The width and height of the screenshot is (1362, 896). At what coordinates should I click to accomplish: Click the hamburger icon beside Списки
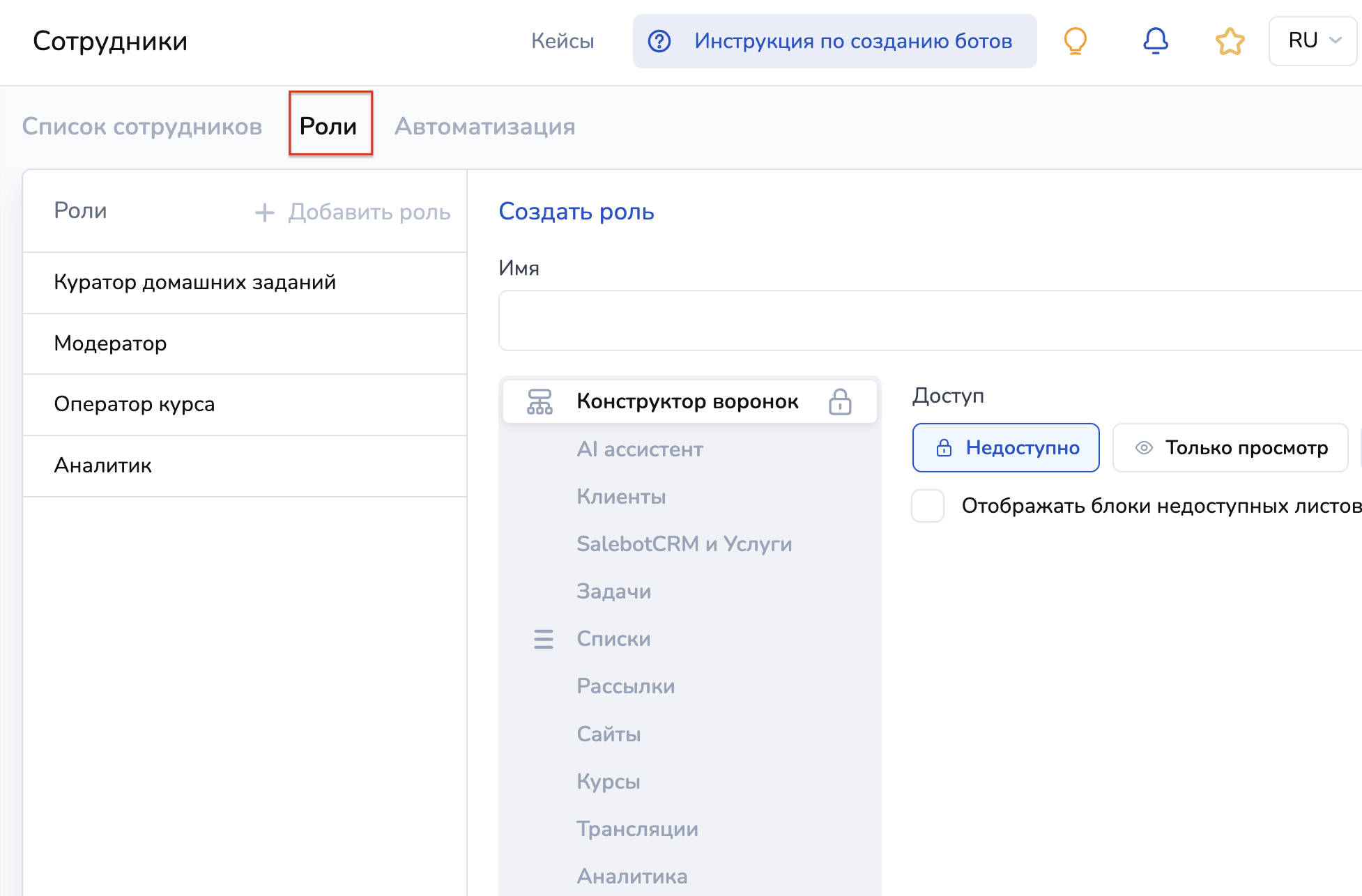point(543,639)
